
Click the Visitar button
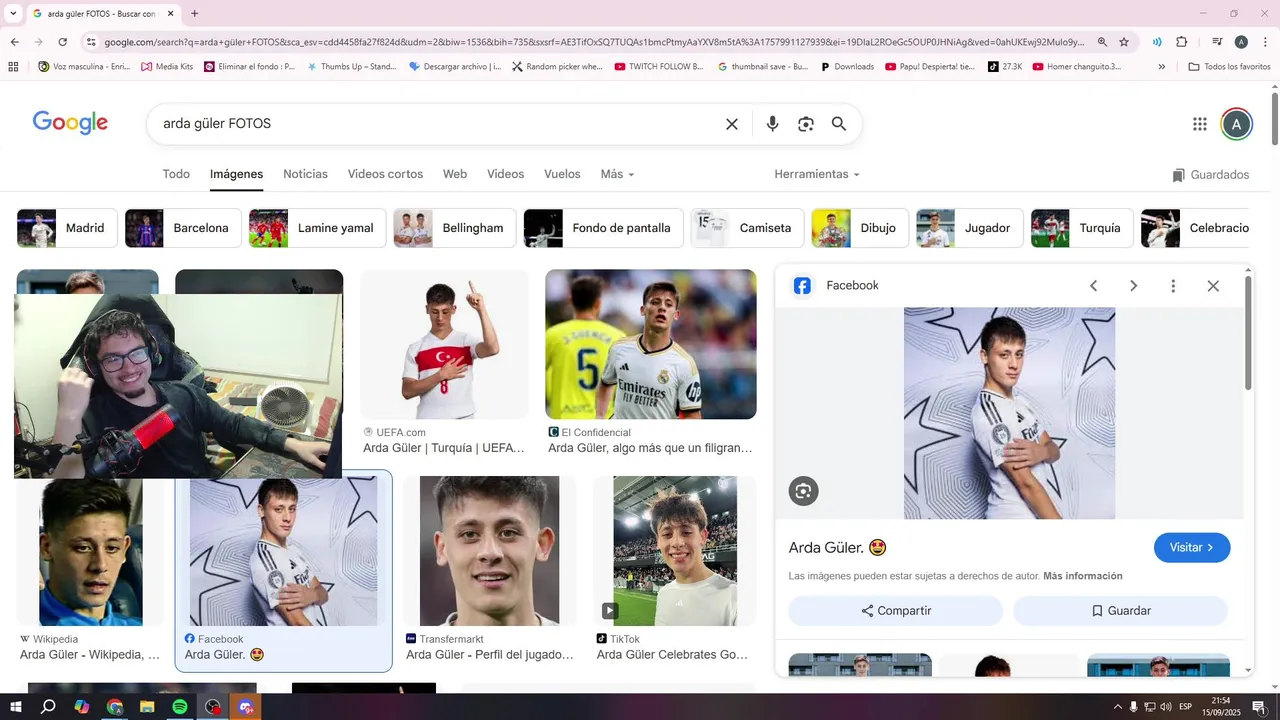1192,548
